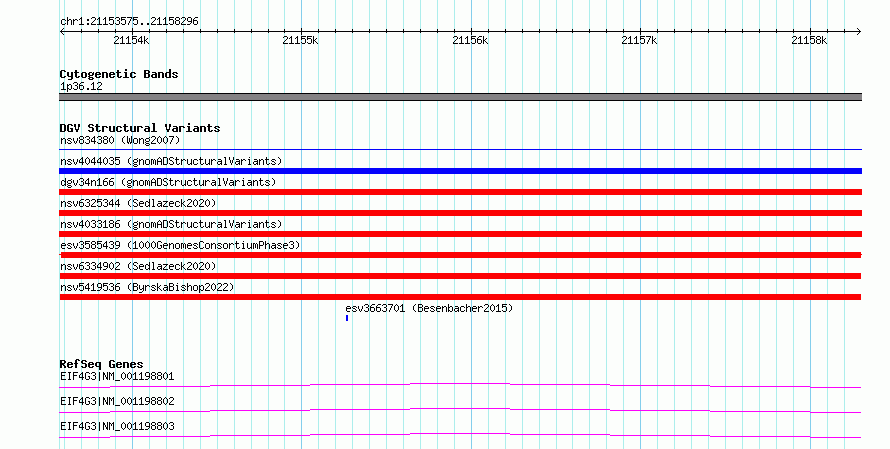Open variant nsv4033186 gnomAD label
Image resolution: width=890 pixels, height=449 pixels.
tap(171, 224)
